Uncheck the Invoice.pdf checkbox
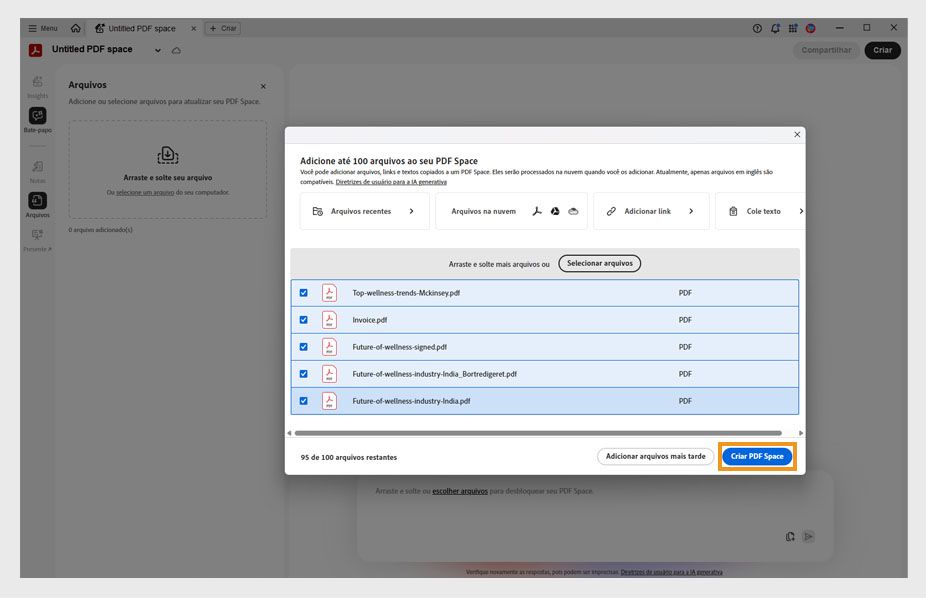This screenshot has height=598, width=926. point(305,319)
